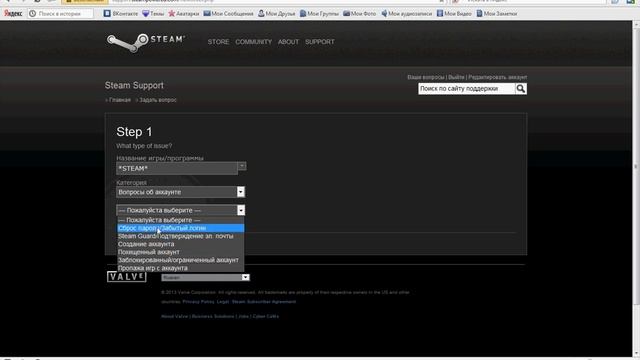Image resolution: width=640 pixels, height=360 pixels.
Task: Open the Мои Заметки bookmark
Action: point(496,13)
